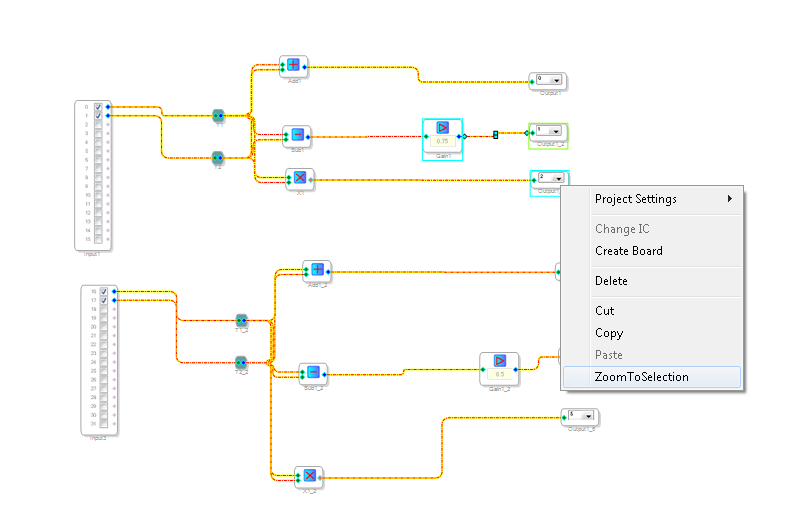795x526 pixels.
Task: Select the Gain1_2 amplifier icon with 0.5
Action: [500, 361]
